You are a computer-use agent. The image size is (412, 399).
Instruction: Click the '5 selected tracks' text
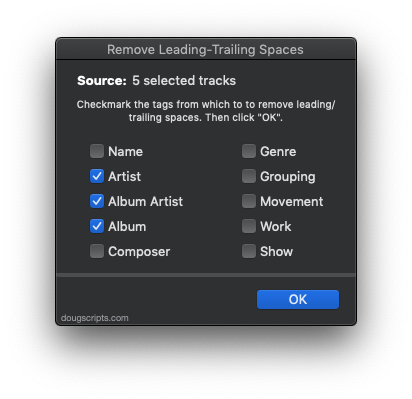[184, 81]
